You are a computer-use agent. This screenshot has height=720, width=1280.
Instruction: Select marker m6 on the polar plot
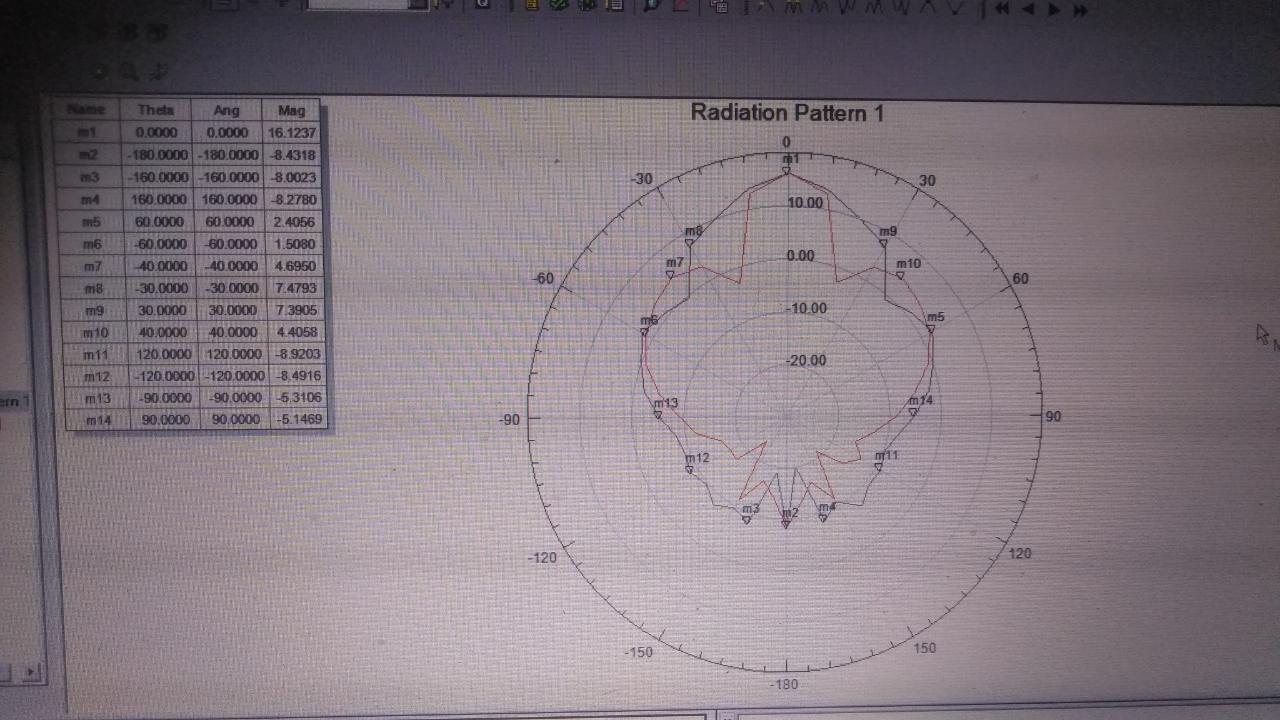647,325
